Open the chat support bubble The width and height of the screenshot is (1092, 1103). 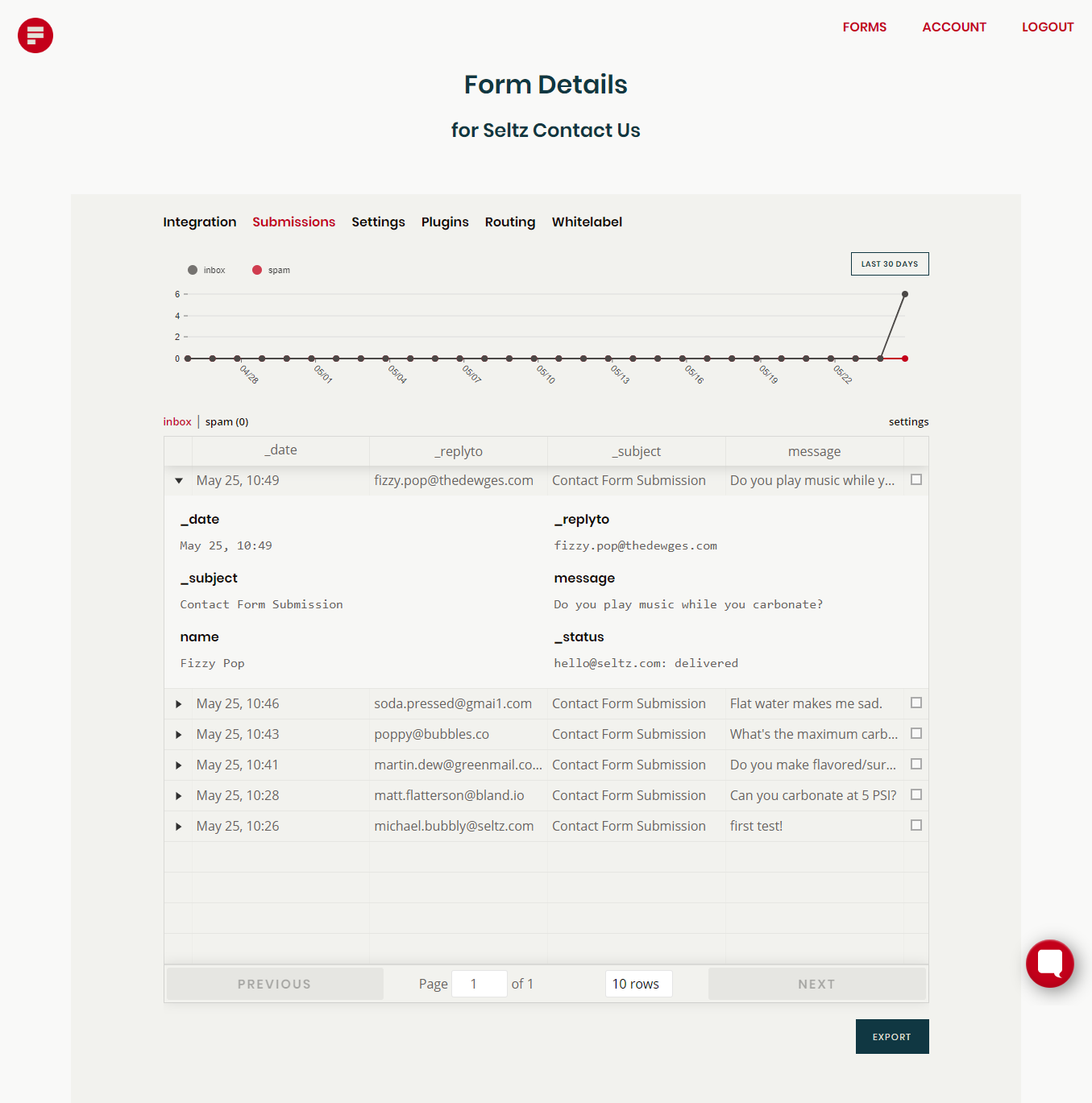click(x=1049, y=964)
